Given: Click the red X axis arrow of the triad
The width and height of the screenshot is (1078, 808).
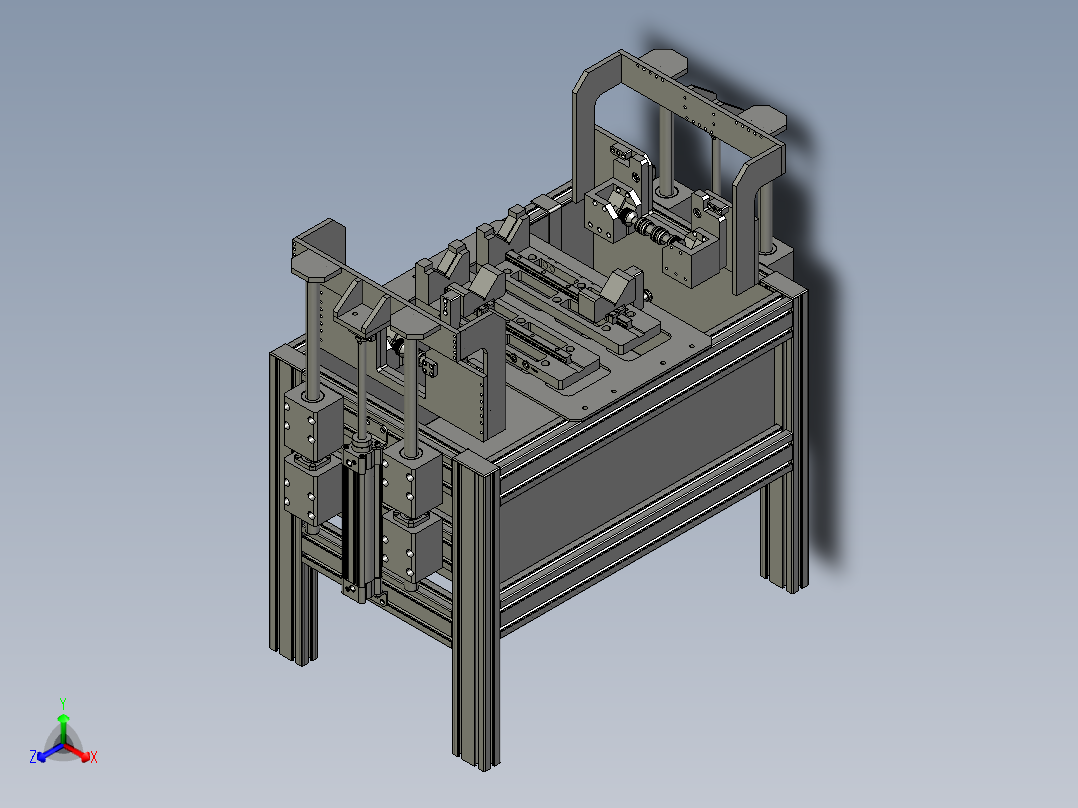Looking at the screenshot, I should coord(77,752).
